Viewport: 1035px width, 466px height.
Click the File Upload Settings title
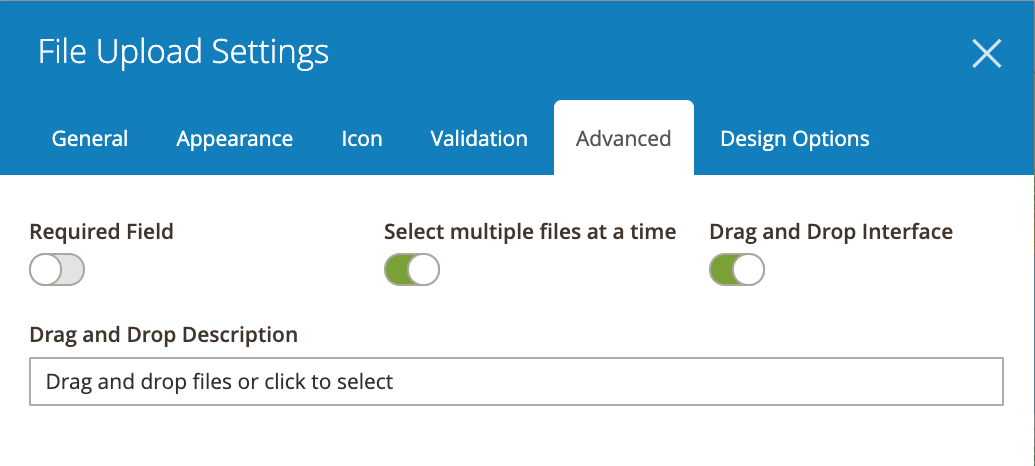click(x=184, y=52)
